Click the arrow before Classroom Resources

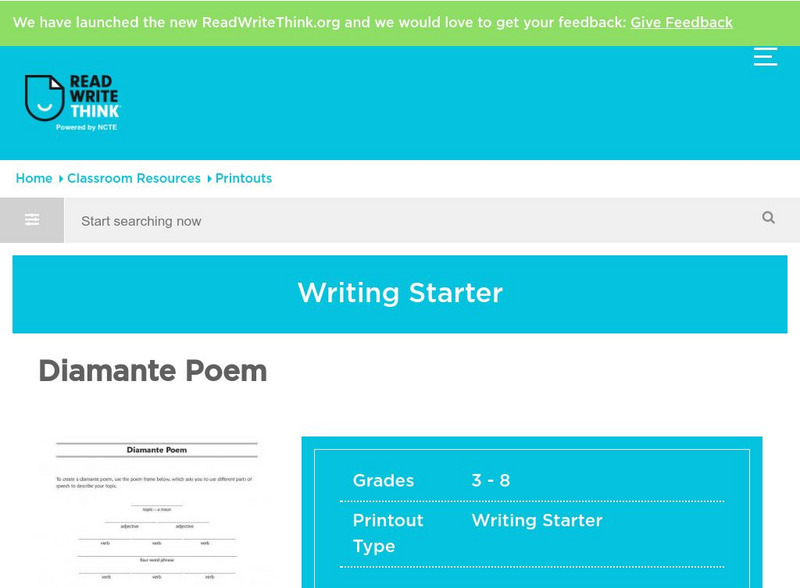click(x=60, y=179)
